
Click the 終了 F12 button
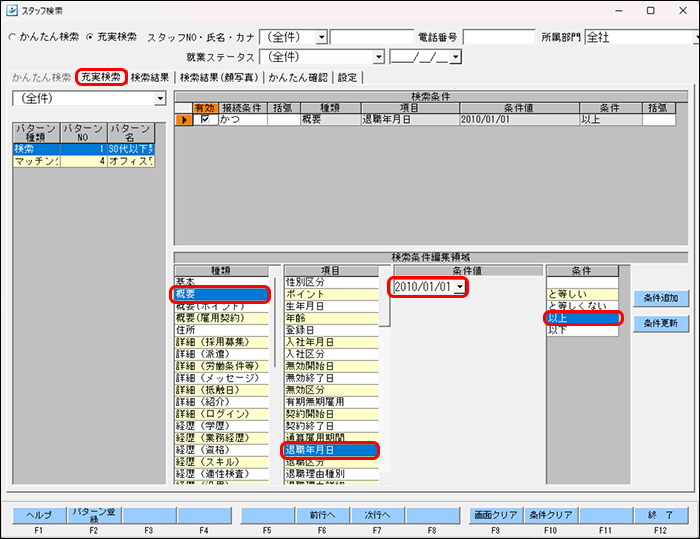[661, 515]
